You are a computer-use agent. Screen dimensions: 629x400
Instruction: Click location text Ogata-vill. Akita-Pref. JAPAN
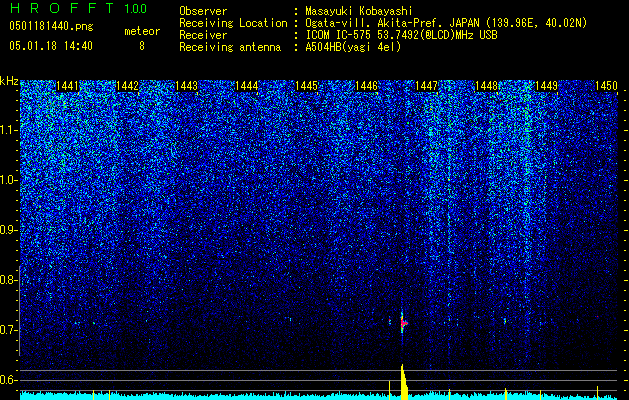pos(392,23)
